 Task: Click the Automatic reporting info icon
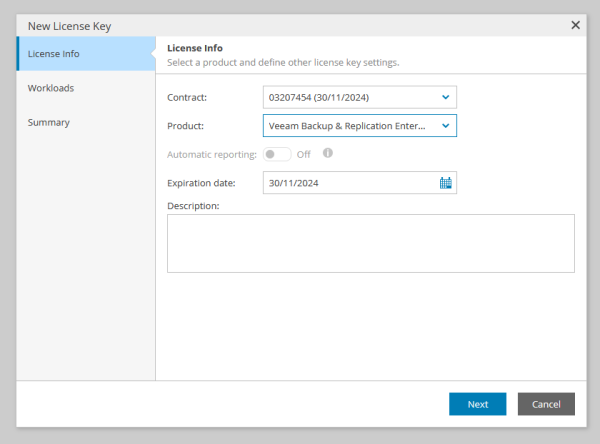(328, 153)
